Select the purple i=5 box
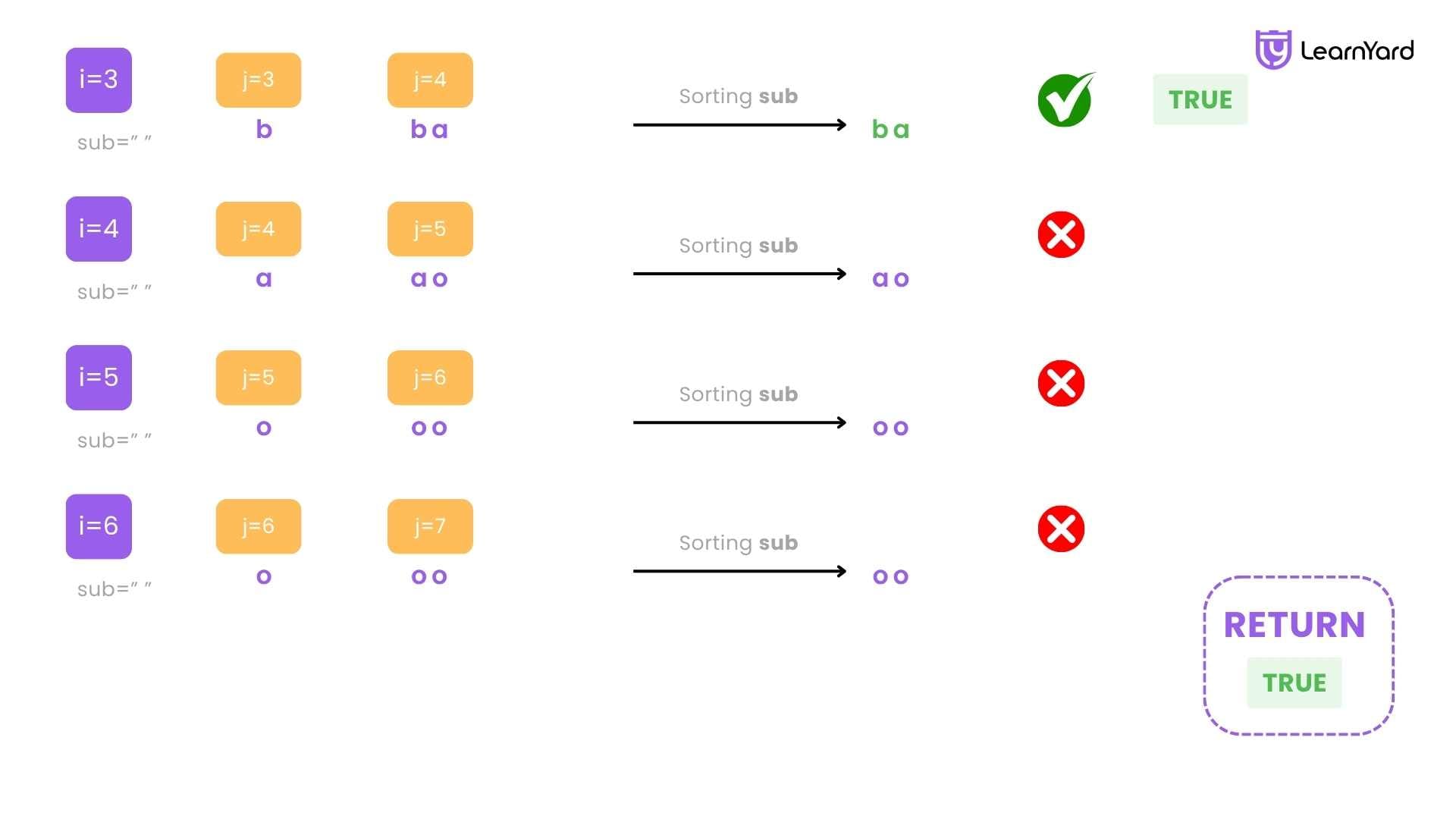 point(99,378)
